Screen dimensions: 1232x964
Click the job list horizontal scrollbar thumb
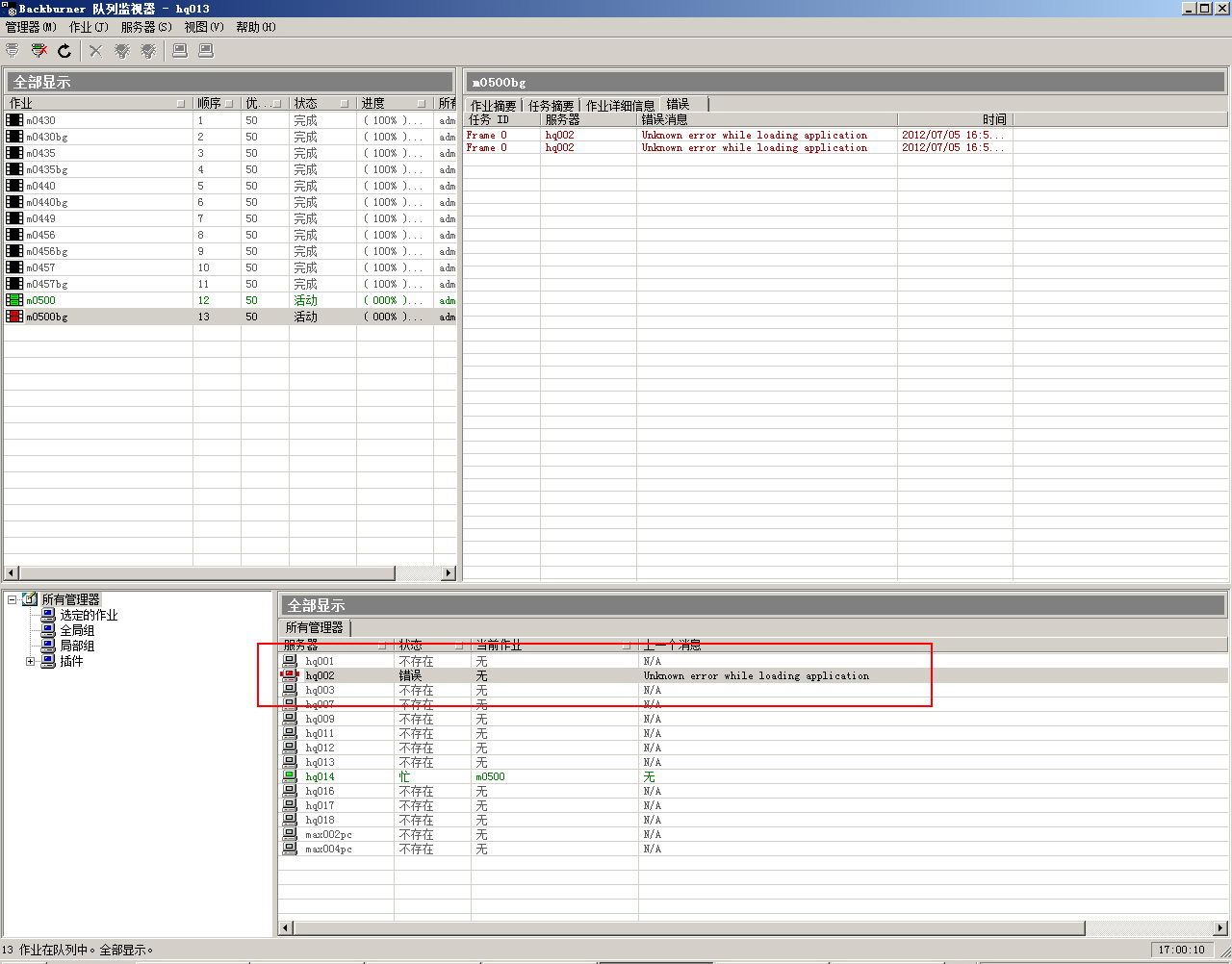tap(207, 573)
